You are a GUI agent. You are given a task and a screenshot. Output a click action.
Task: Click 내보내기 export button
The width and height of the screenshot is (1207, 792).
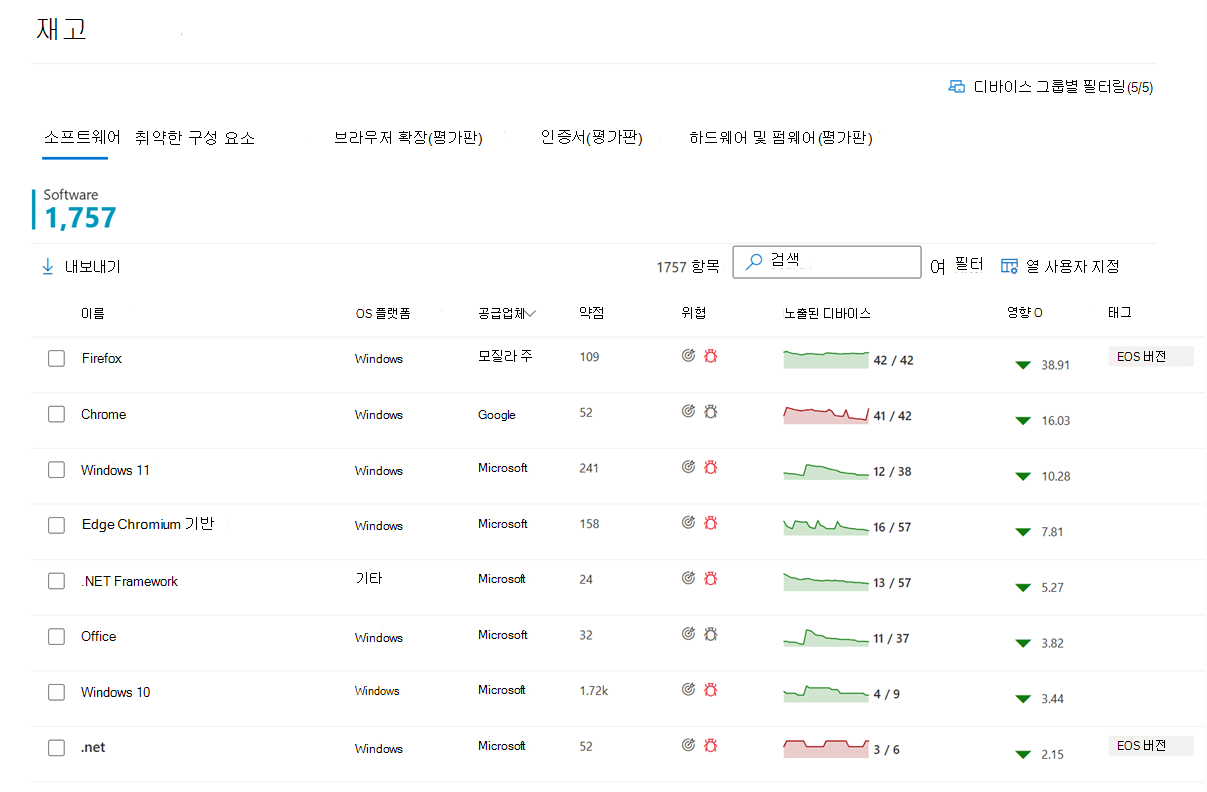[81, 267]
